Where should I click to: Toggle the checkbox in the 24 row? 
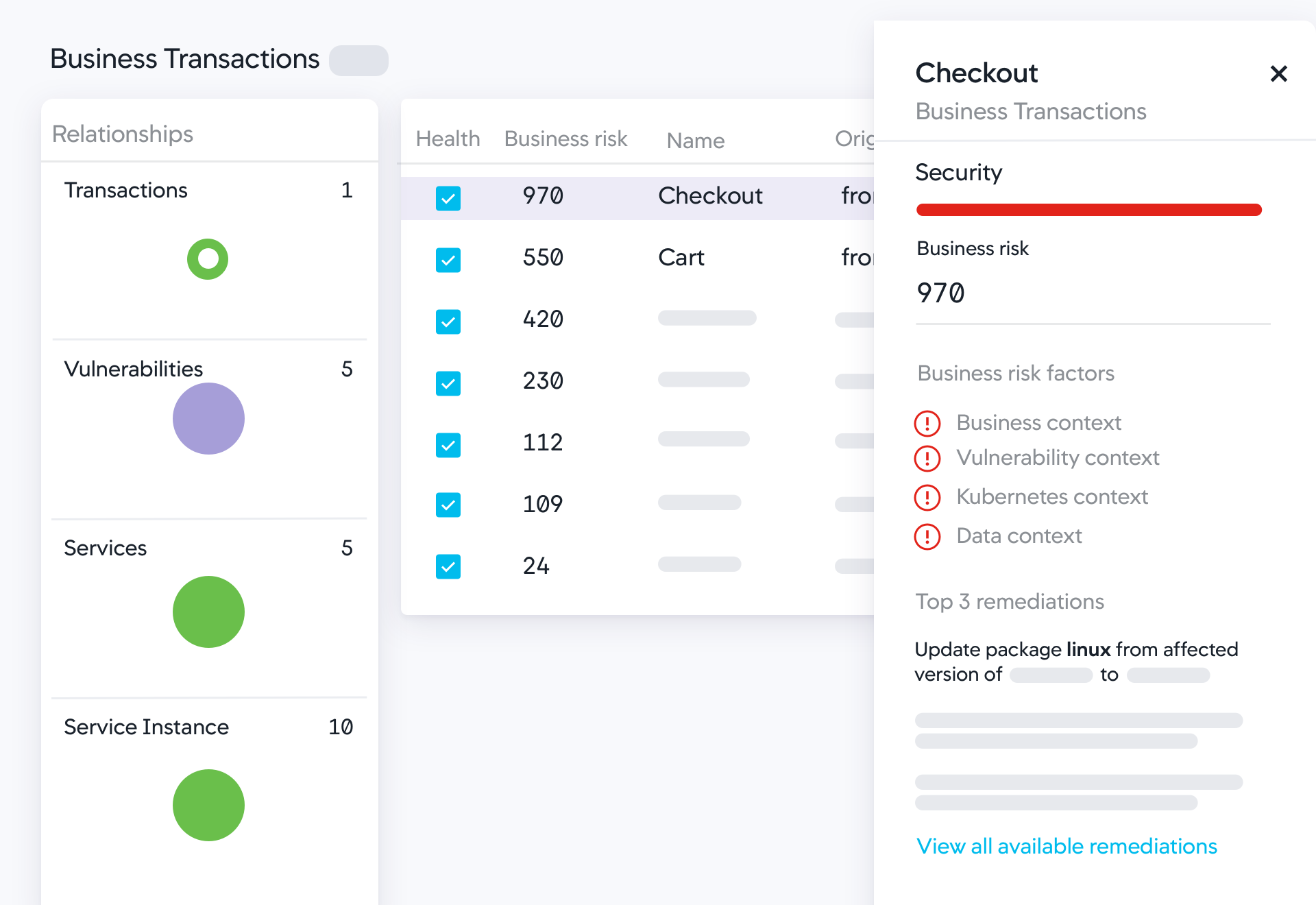[448, 566]
